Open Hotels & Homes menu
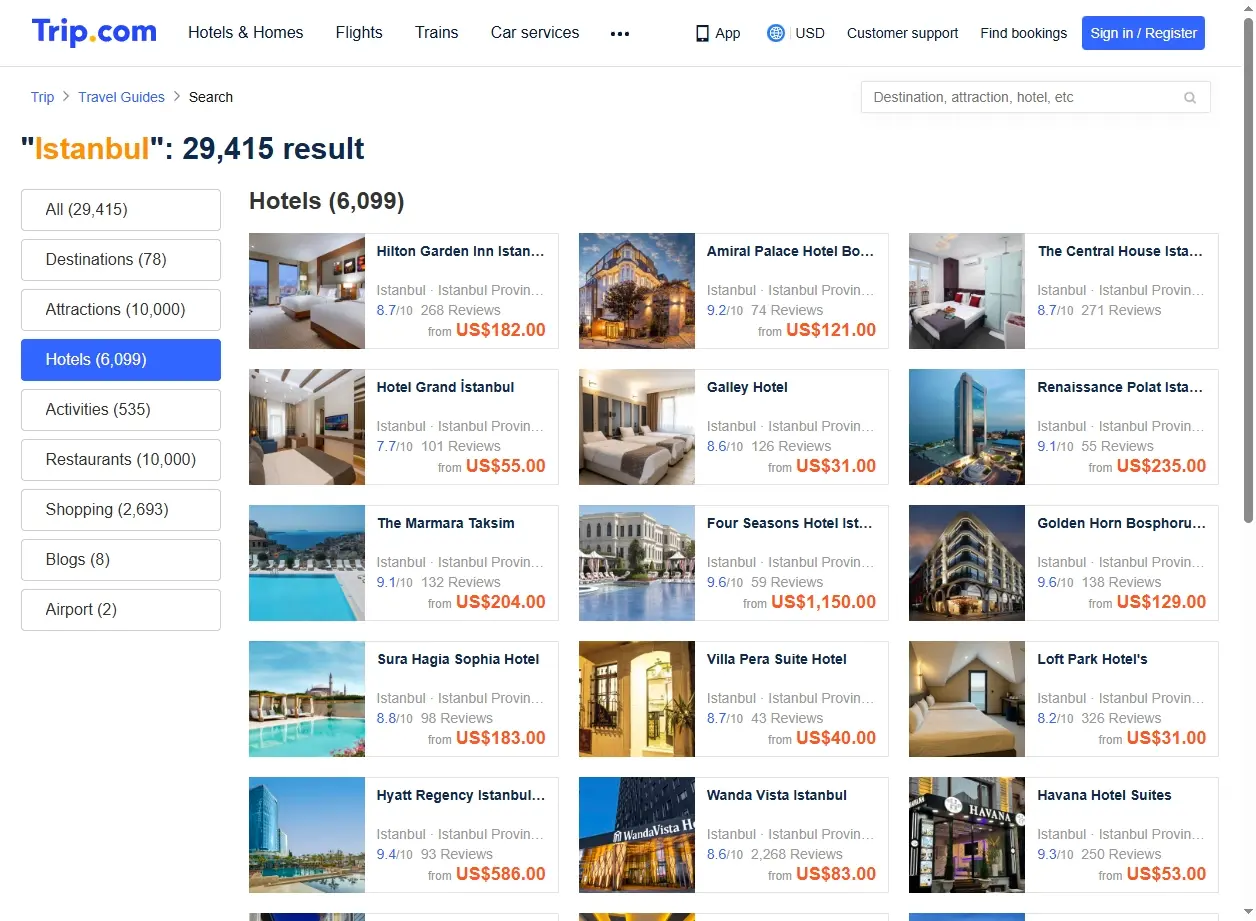The image size is (1256, 921). (246, 32)
